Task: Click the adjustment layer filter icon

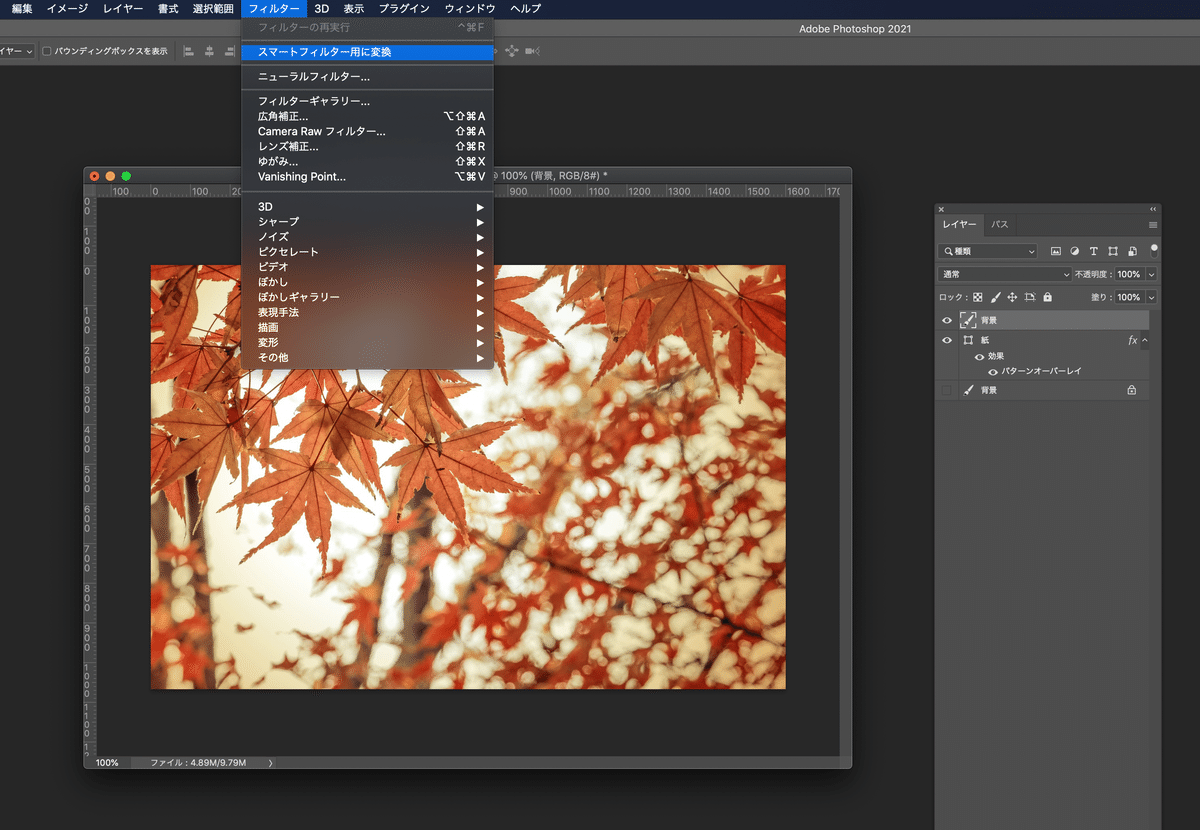Action: pos(1075,251)
